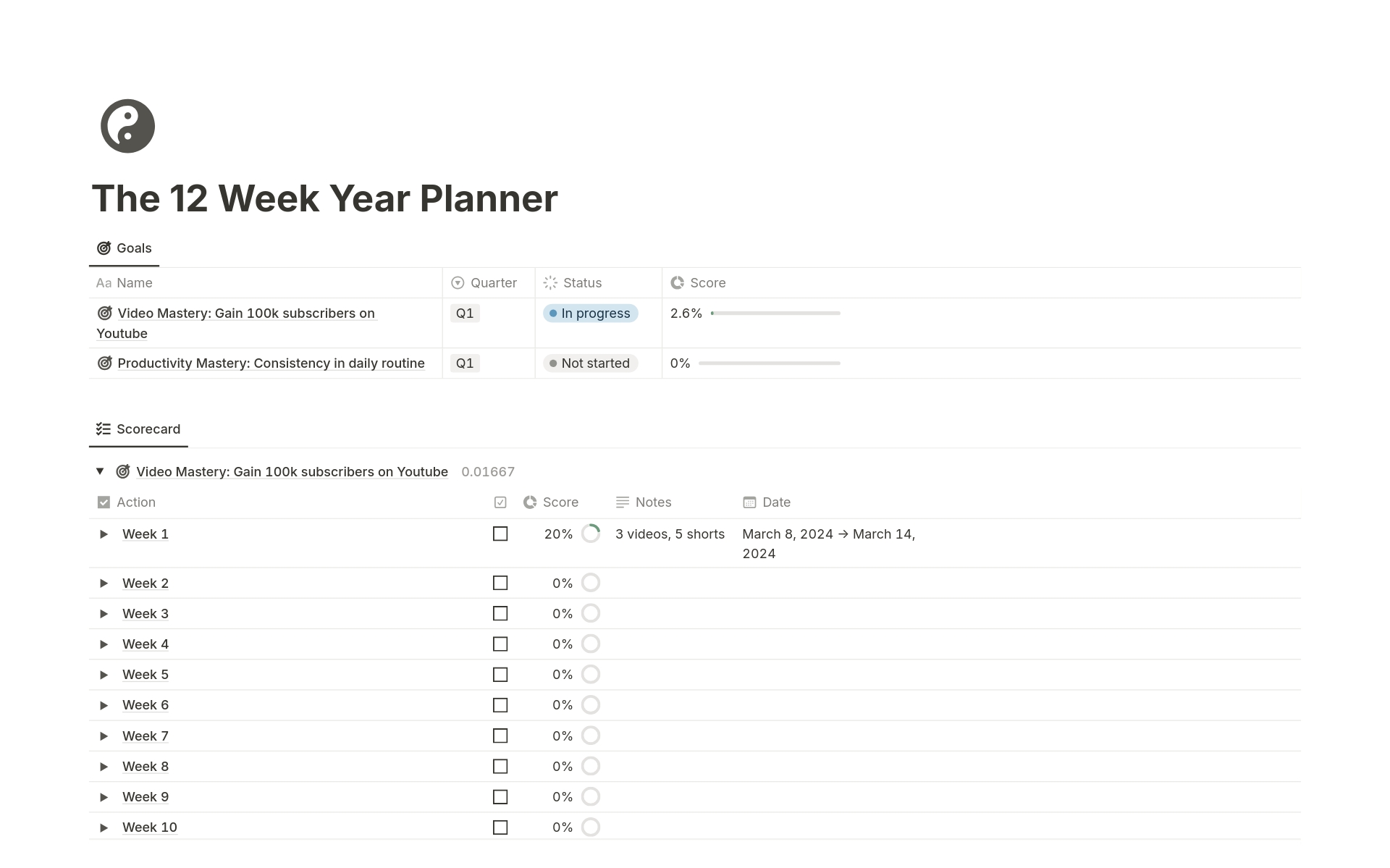Click the Notes column header icon
1390x868 pixels.
coord(622,502)
